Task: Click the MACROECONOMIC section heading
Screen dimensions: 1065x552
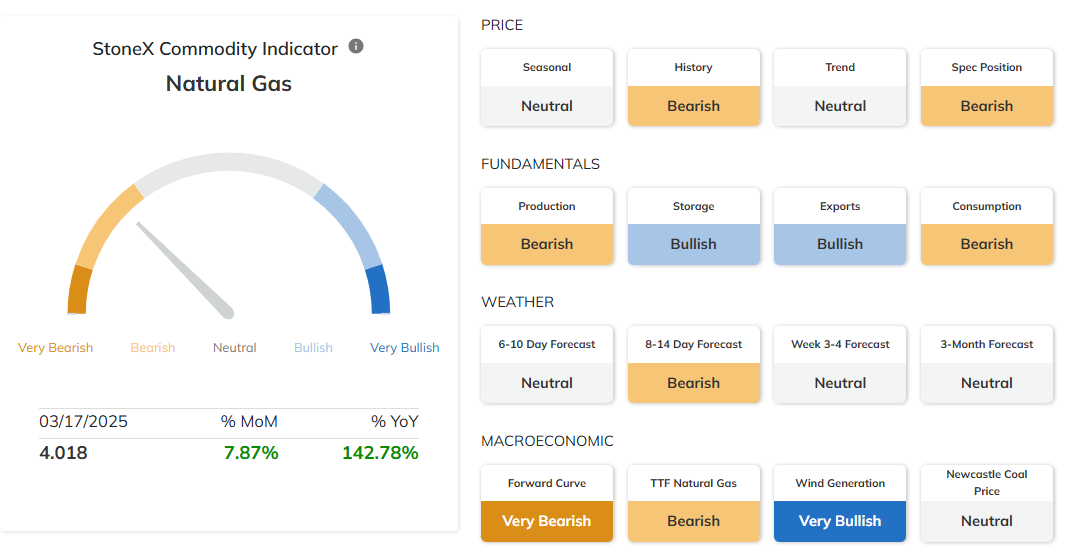Action: point(547,441)
